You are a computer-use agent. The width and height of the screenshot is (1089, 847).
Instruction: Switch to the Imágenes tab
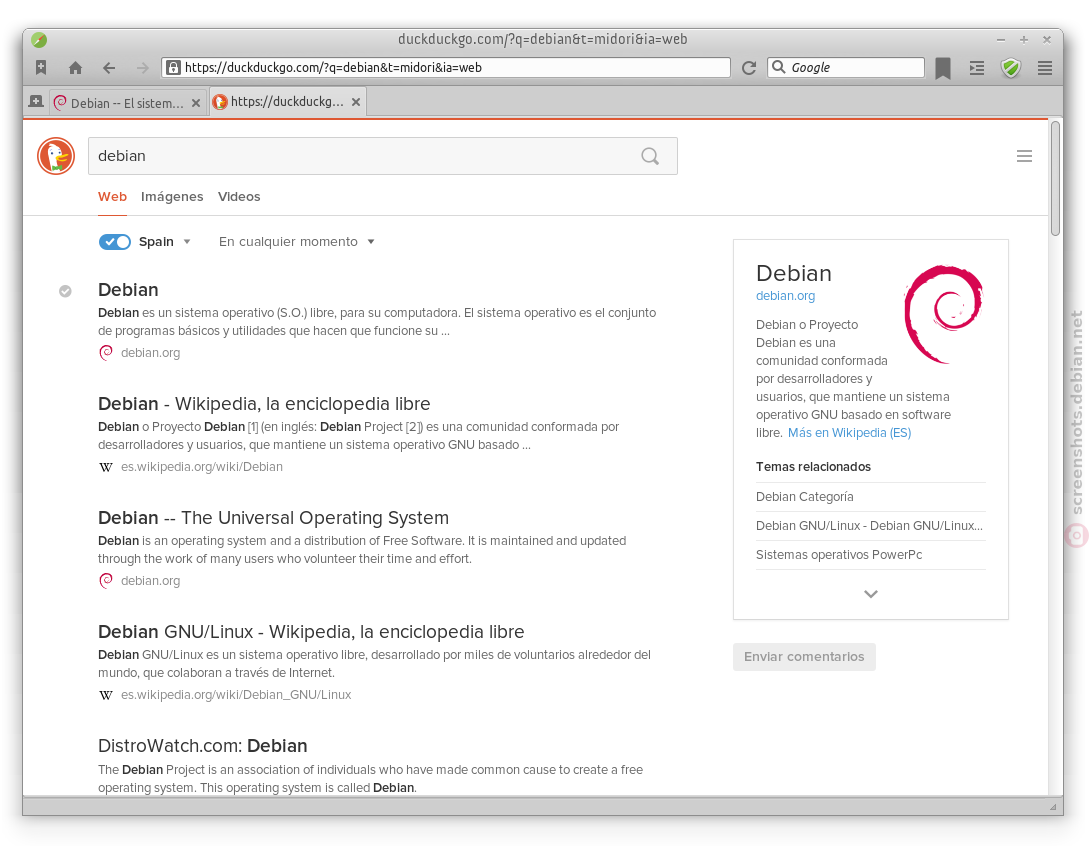coord(172,196)
